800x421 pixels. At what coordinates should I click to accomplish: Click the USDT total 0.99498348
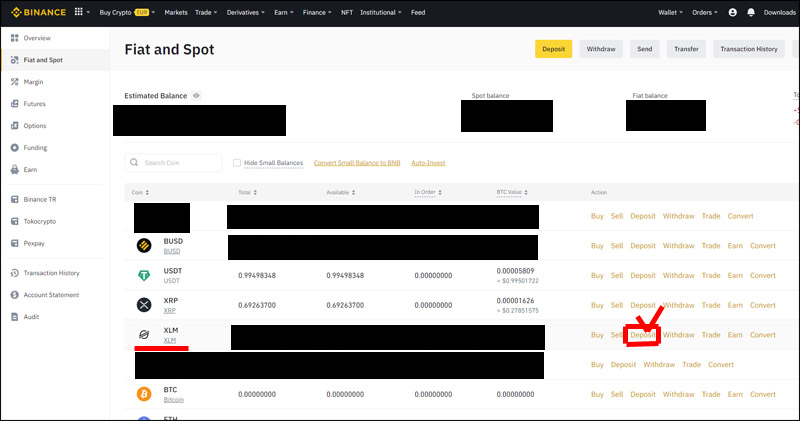click(x=257, y=275)
